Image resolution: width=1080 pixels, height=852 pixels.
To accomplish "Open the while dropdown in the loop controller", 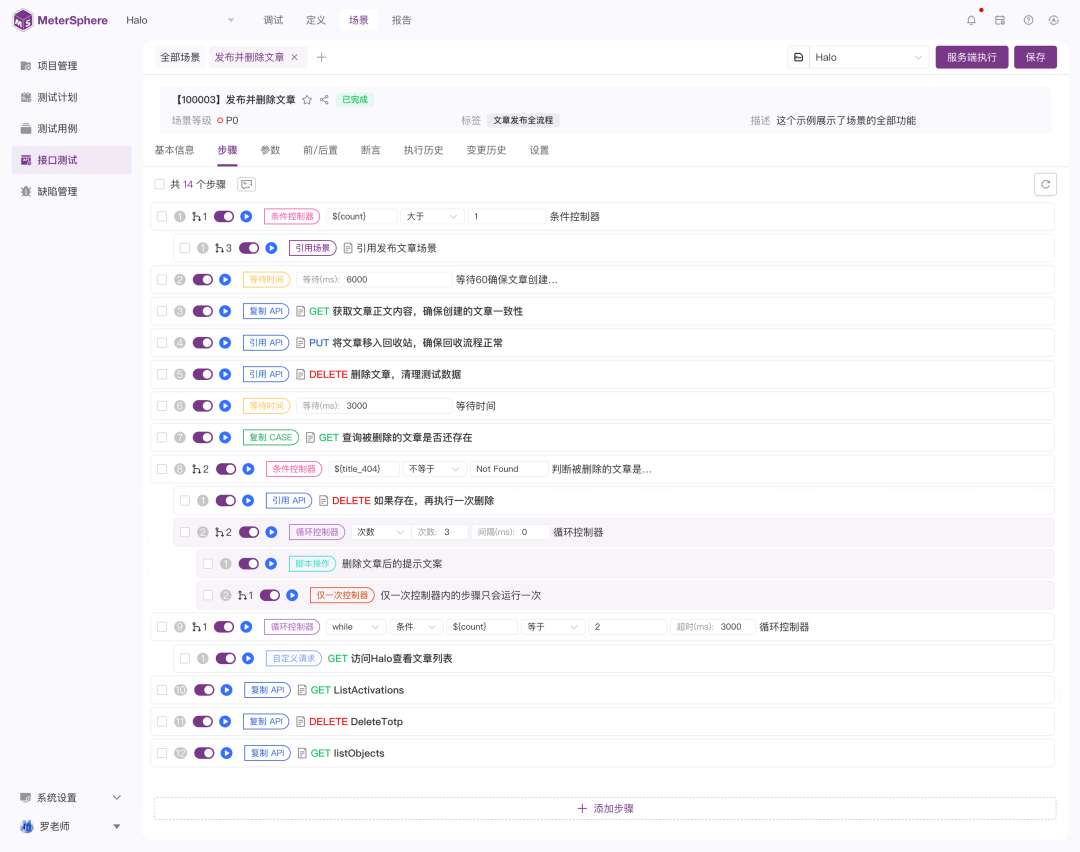I will pyautogui.click(x=355, y=626).
